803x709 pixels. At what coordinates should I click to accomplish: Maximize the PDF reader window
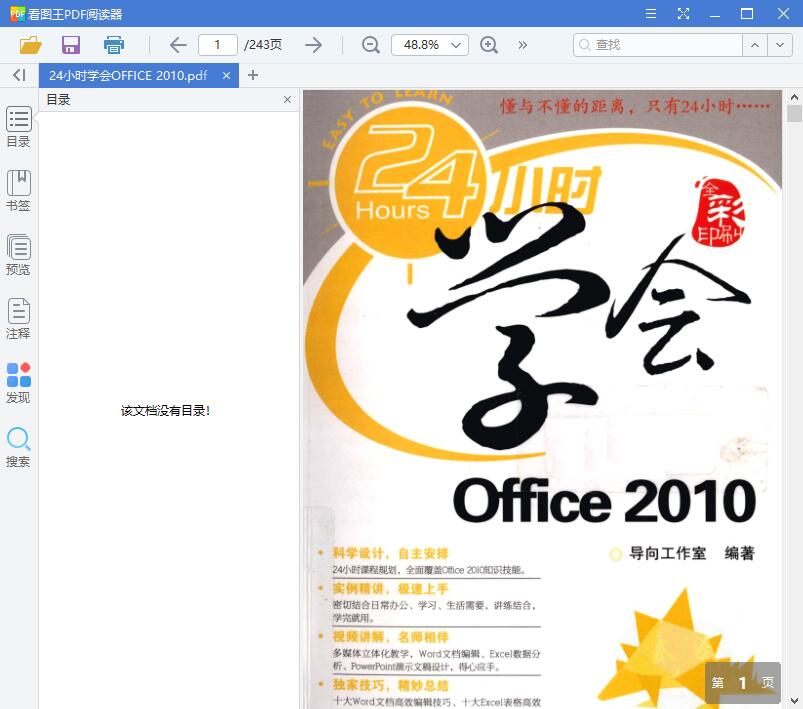click(x=747, y=14)
